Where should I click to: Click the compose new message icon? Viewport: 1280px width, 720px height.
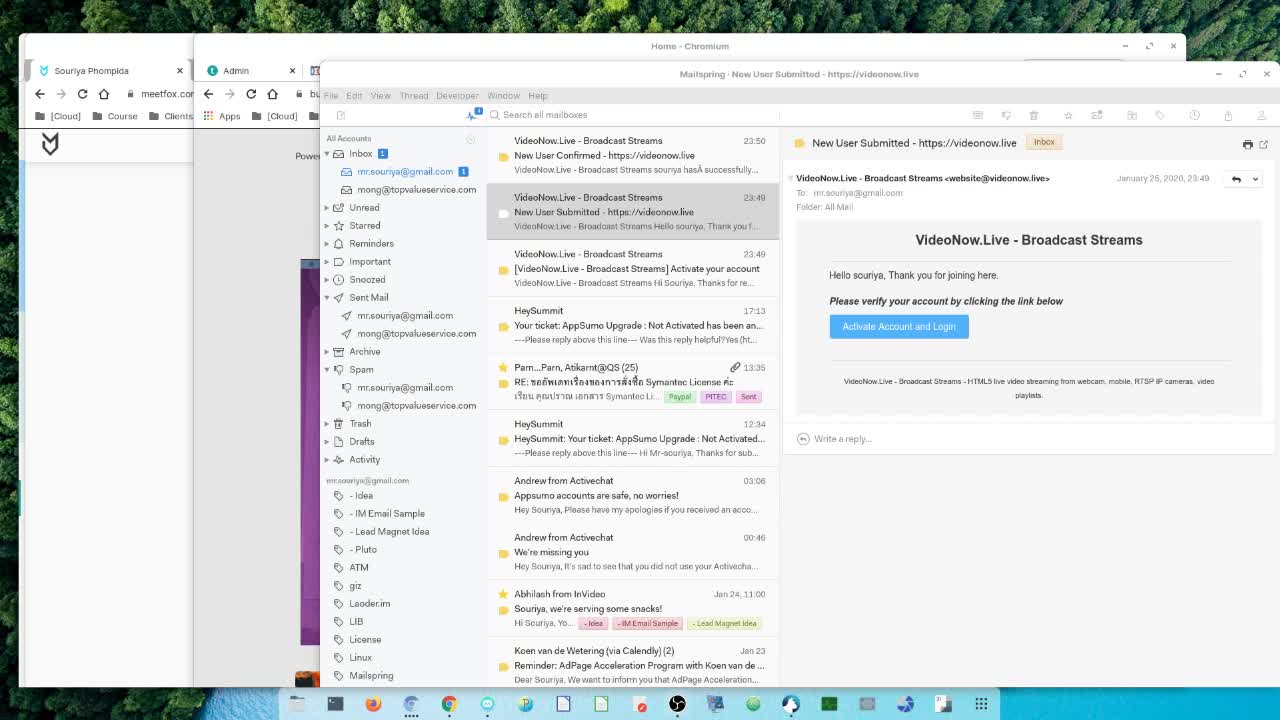(341, 115)
